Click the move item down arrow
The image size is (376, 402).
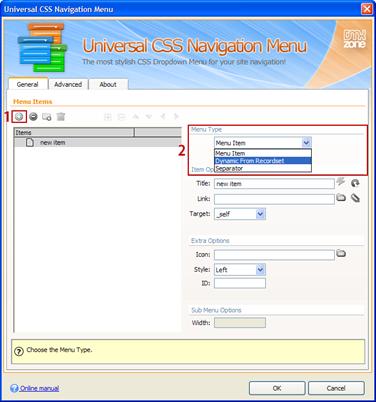(x=149, y=117)
